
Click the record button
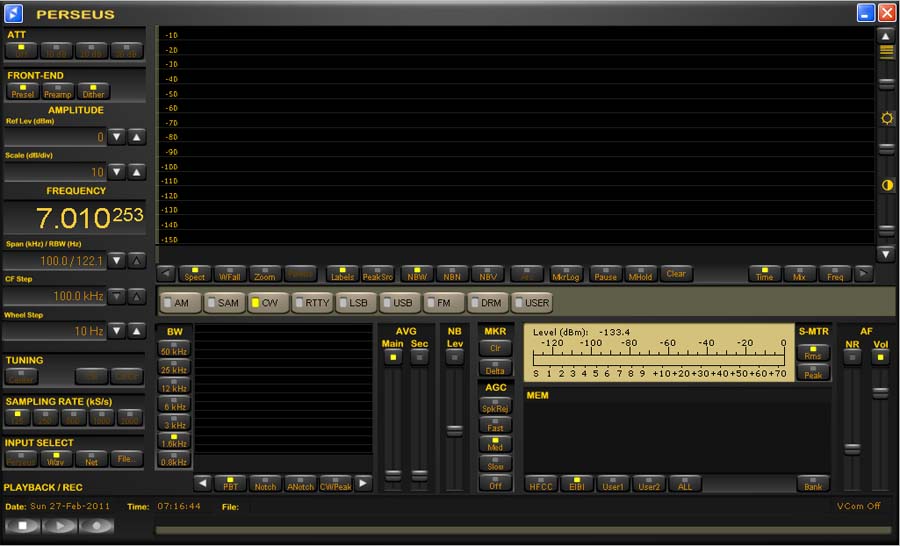(96, 525)
